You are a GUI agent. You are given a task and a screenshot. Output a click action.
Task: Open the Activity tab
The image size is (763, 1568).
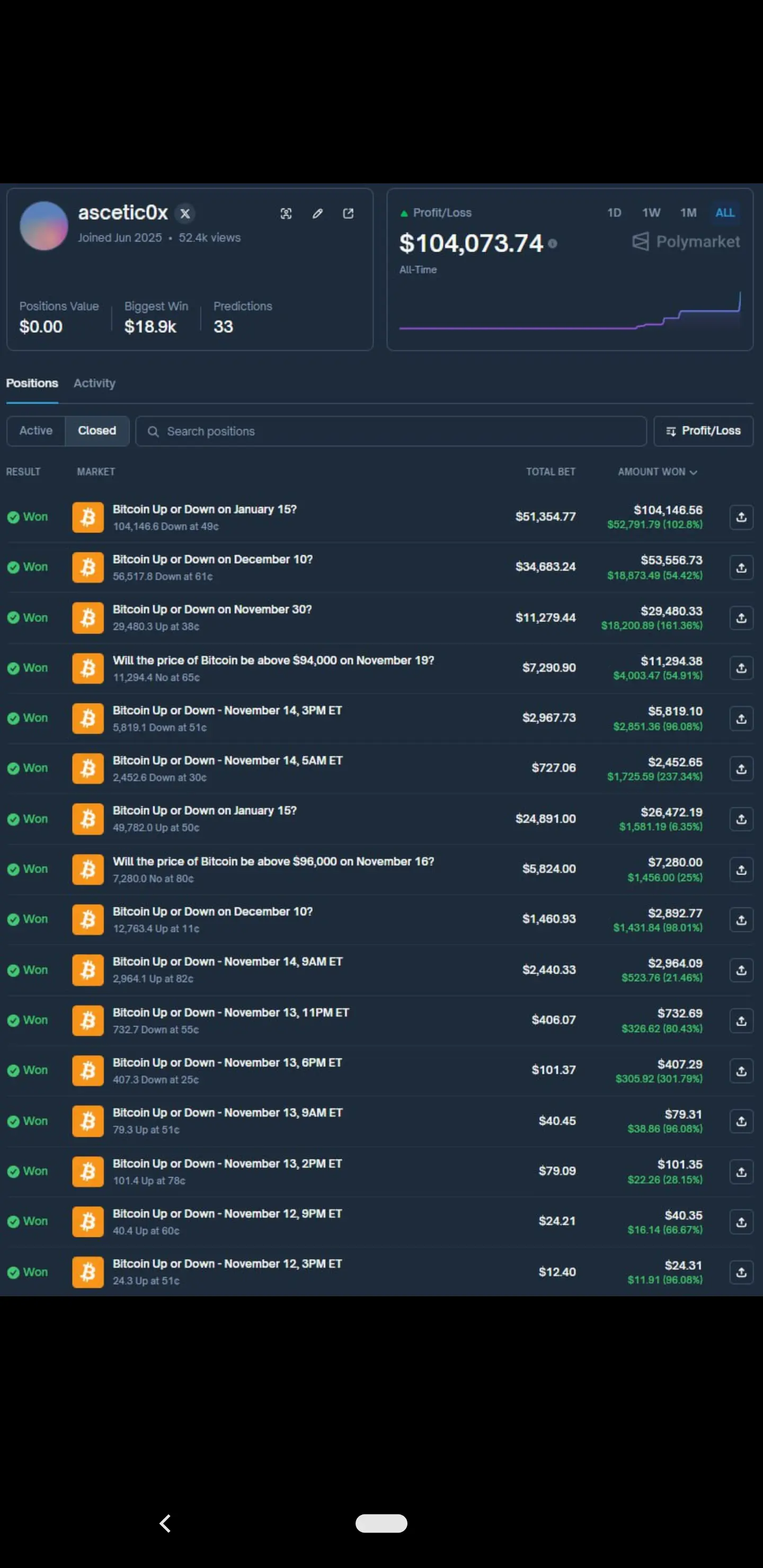(x=94, y=384)
